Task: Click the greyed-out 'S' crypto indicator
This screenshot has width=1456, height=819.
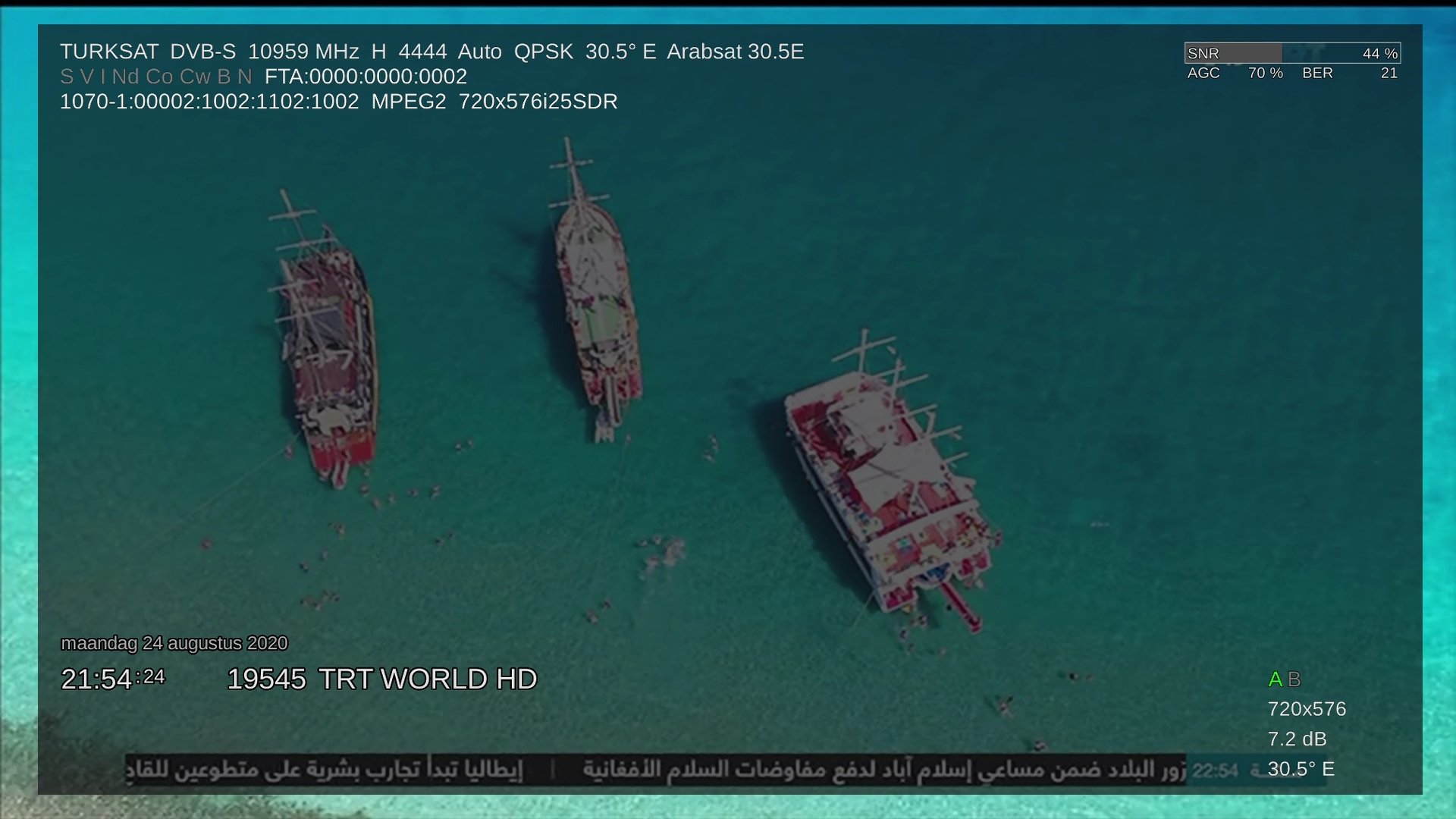Action: tap(67, 77)
